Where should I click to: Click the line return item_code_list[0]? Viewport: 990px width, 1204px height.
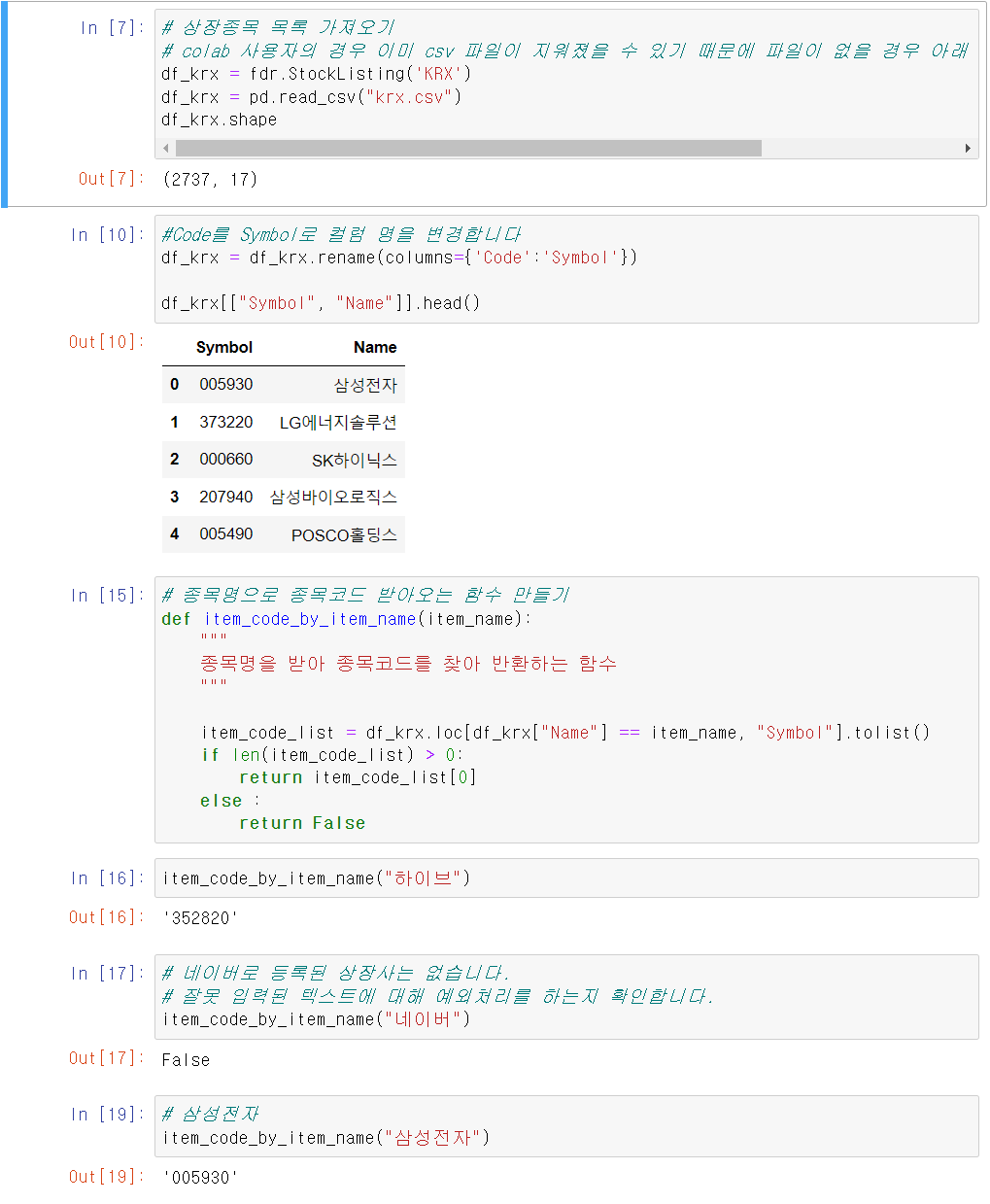point(358,778)
